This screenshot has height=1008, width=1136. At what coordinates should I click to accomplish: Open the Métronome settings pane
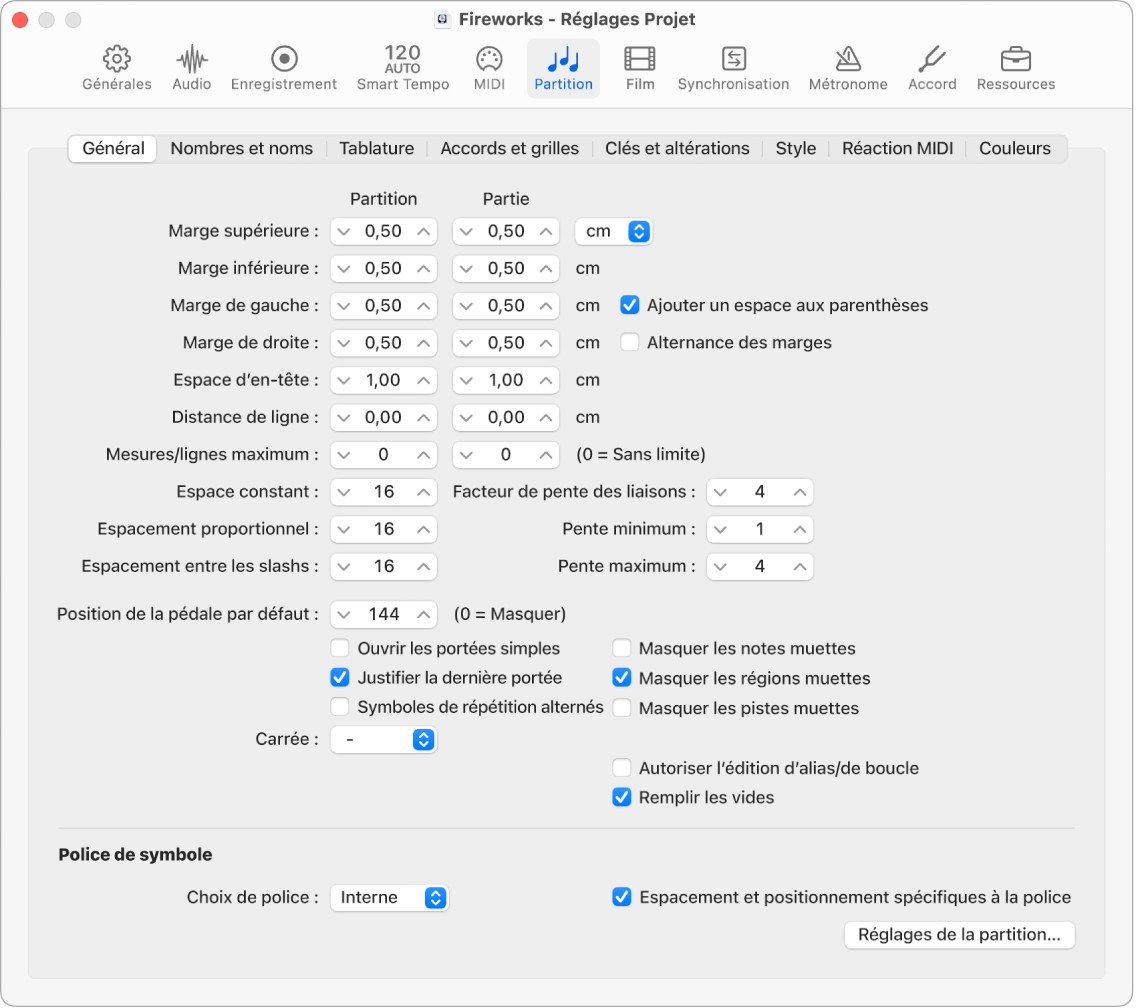[848, 68]
